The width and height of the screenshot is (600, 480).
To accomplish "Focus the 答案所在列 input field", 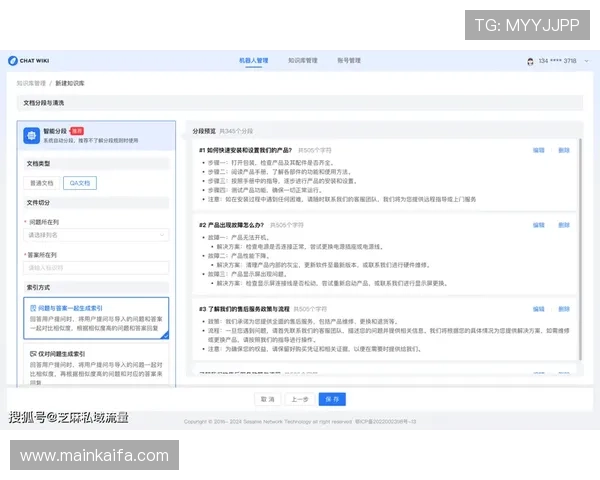I will click(x=96, y=268).
